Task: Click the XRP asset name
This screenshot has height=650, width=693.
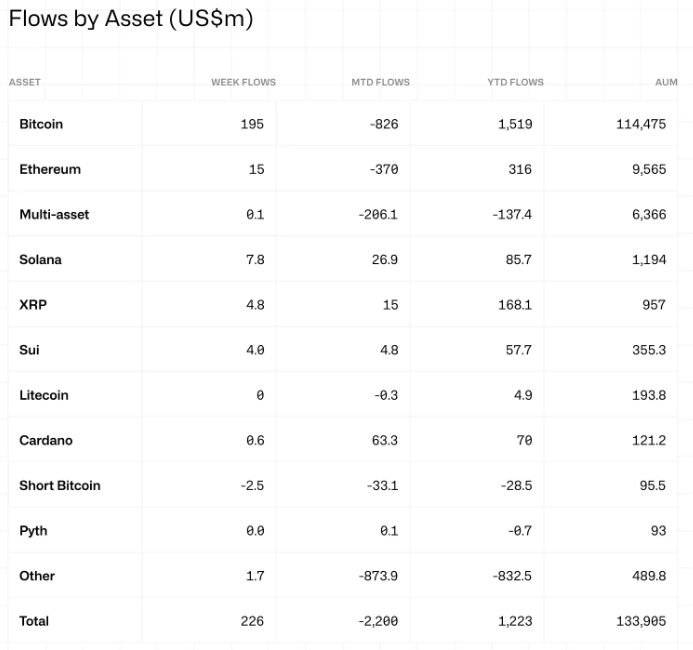Action: 33,304
